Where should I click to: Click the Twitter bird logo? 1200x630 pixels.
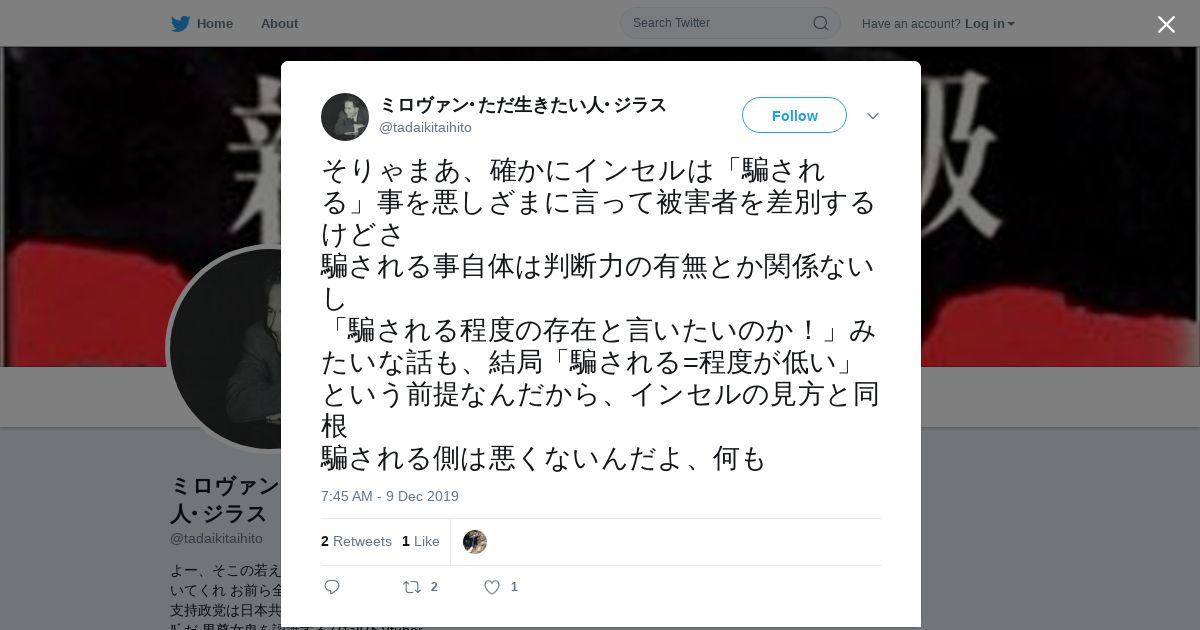click(x=180, y=24)
